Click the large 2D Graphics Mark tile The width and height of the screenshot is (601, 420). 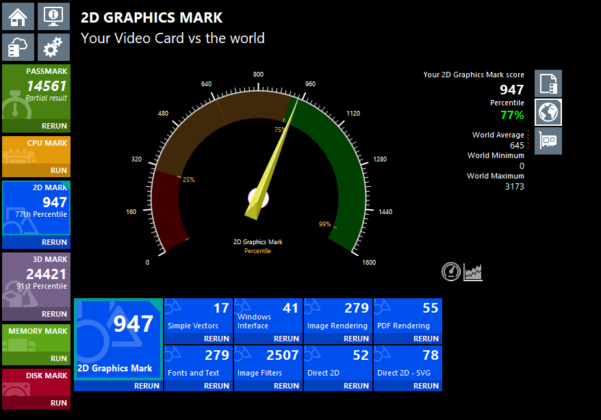pos(118,338)
